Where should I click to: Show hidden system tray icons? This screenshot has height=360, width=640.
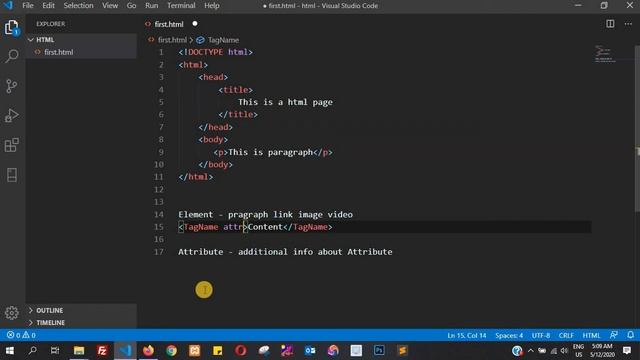click(531, 351)
